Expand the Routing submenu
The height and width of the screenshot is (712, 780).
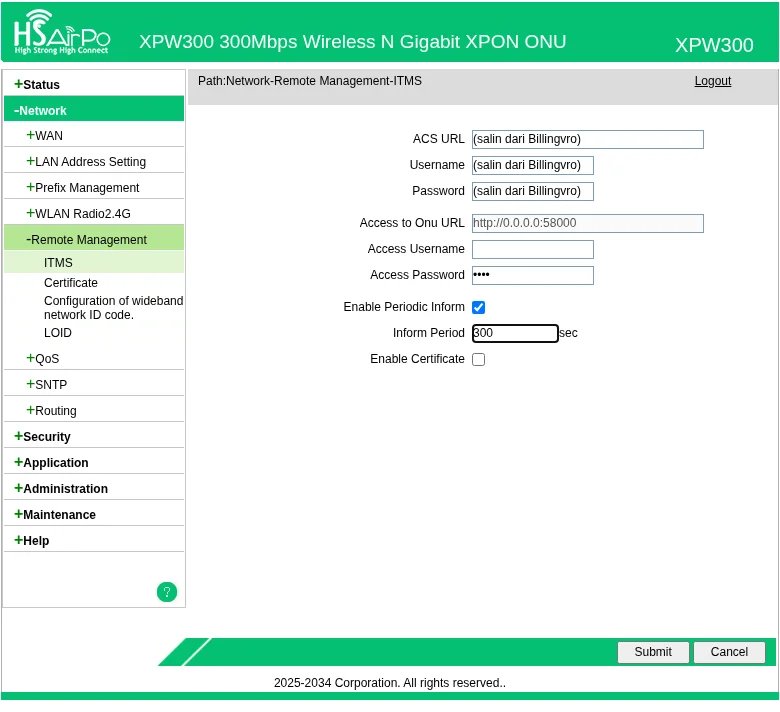click(94, 410)
